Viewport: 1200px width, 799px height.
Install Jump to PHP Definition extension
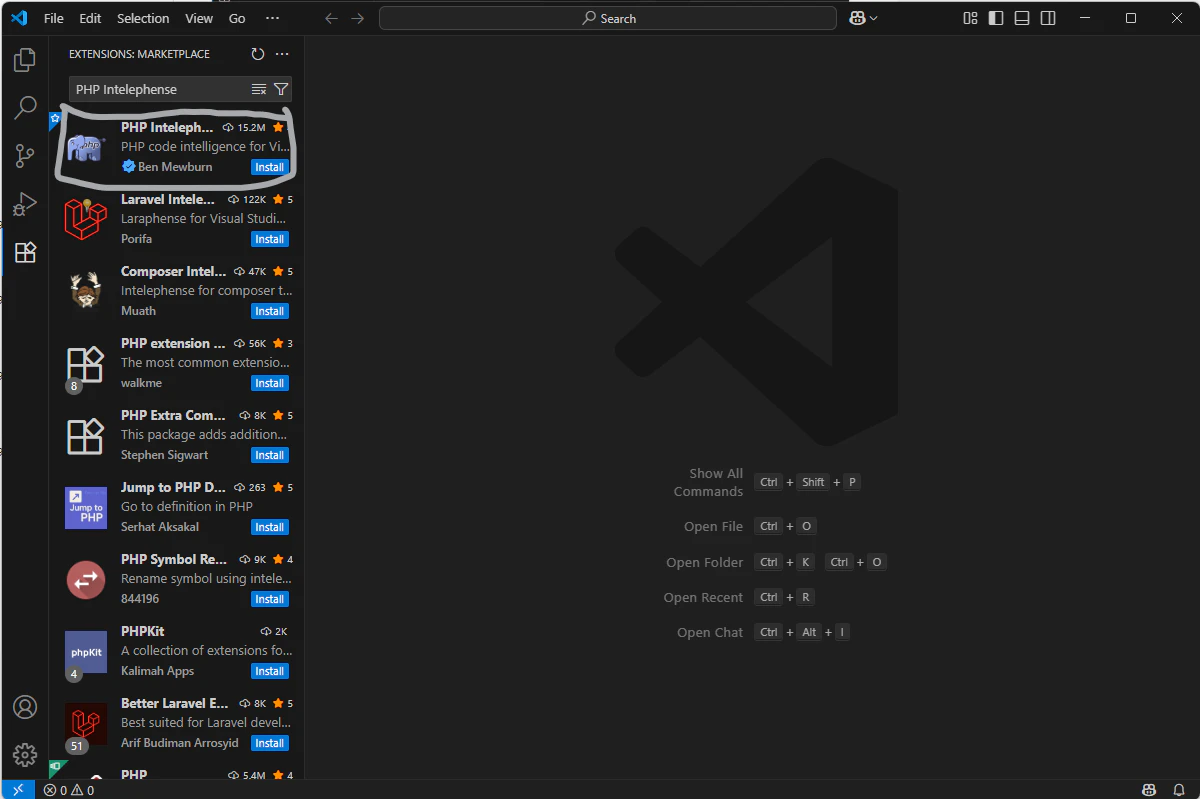[270, 527]
